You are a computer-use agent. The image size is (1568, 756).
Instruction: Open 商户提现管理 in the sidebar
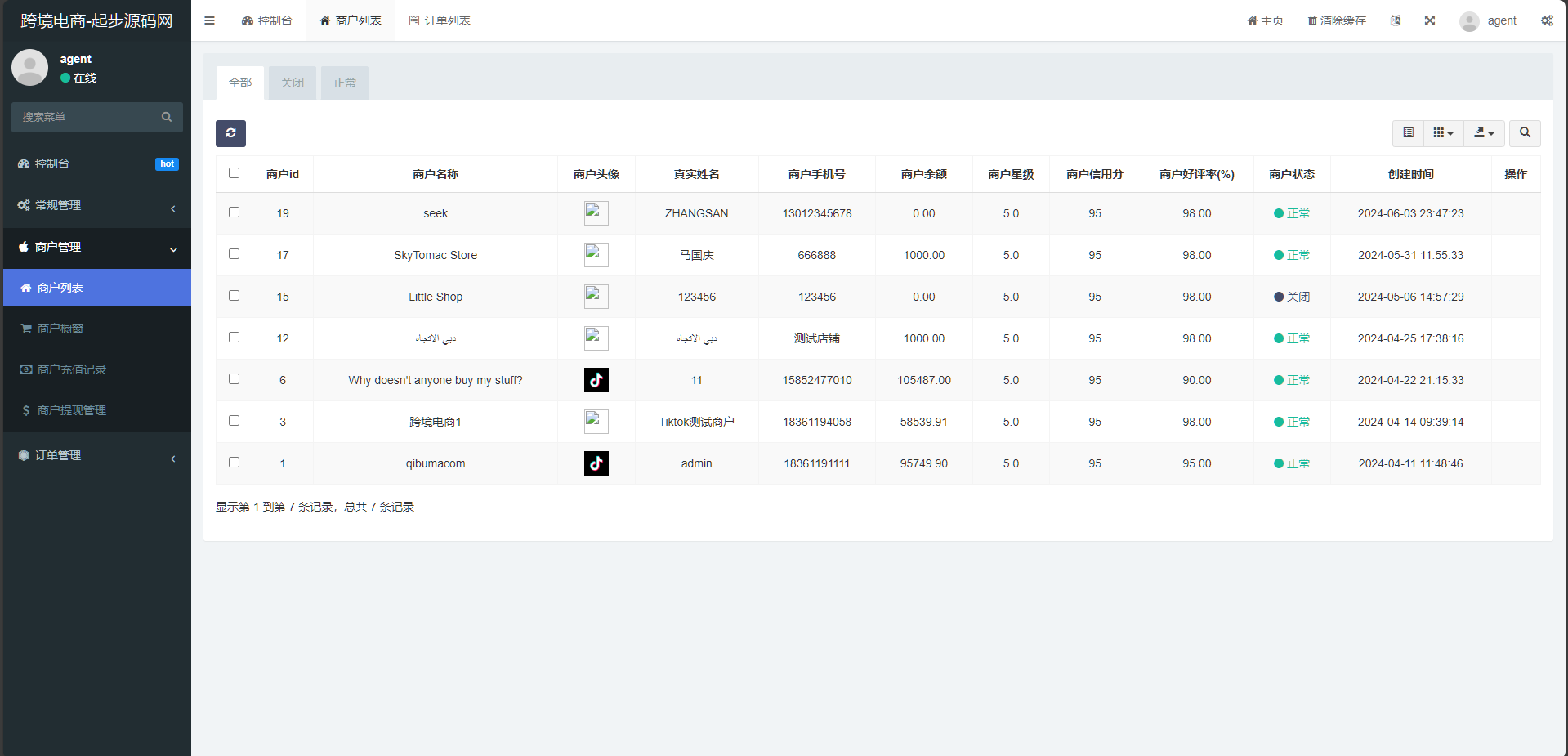pyautogui.click(x=72, y=410)
